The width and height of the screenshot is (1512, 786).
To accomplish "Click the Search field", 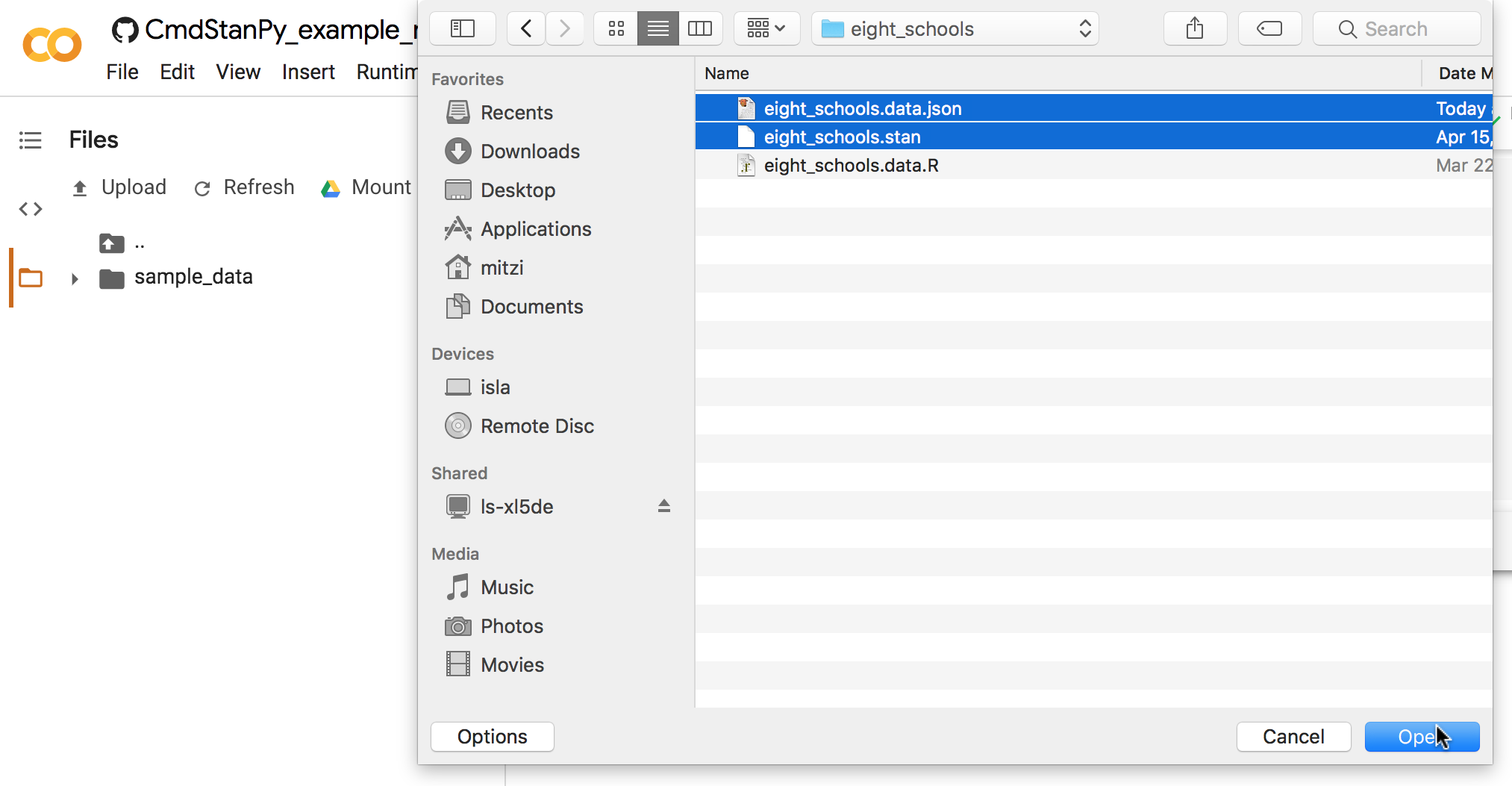I will click(1396, 29).
